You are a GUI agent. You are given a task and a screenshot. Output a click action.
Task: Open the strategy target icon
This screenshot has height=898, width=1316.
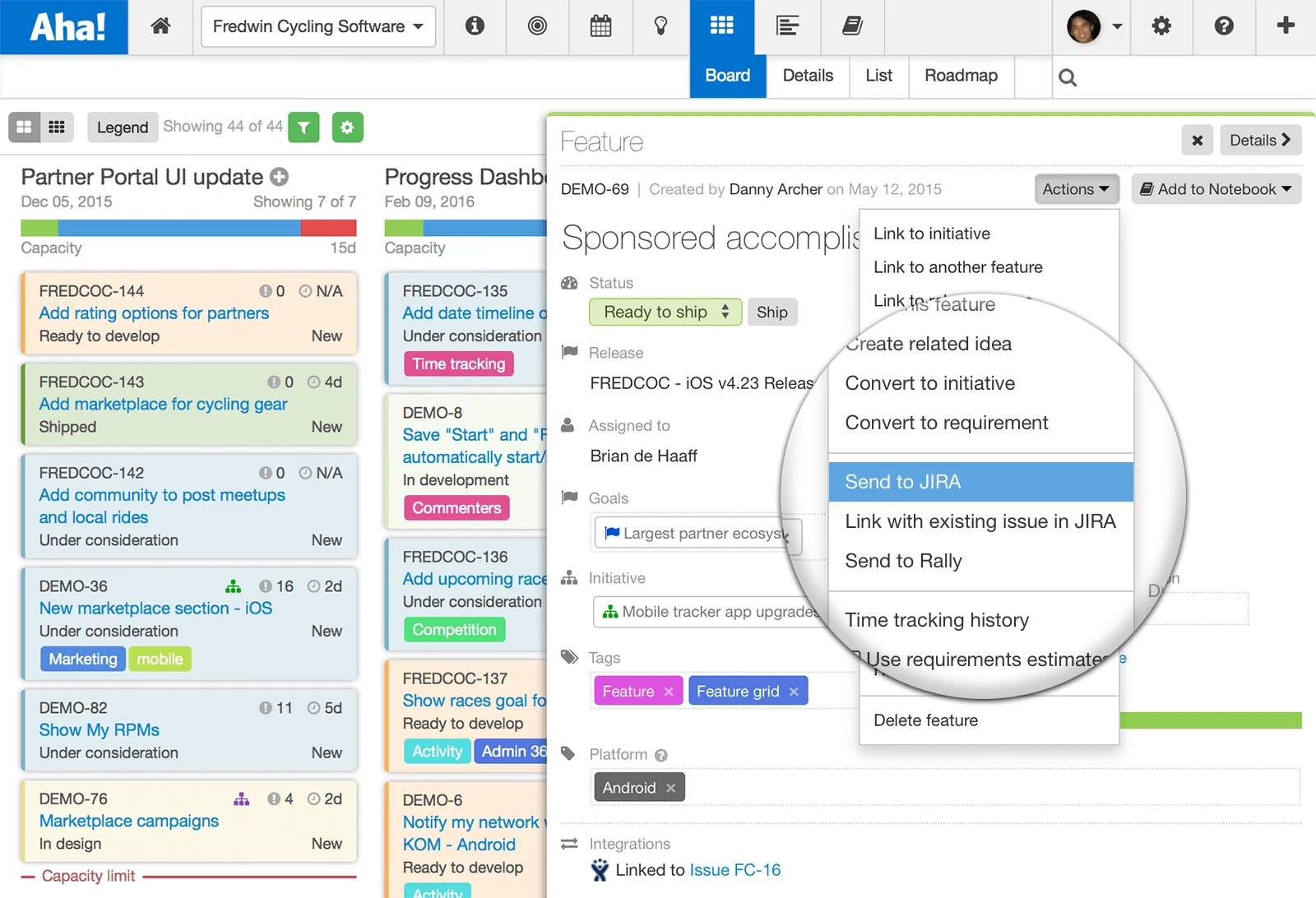(537, 26)
